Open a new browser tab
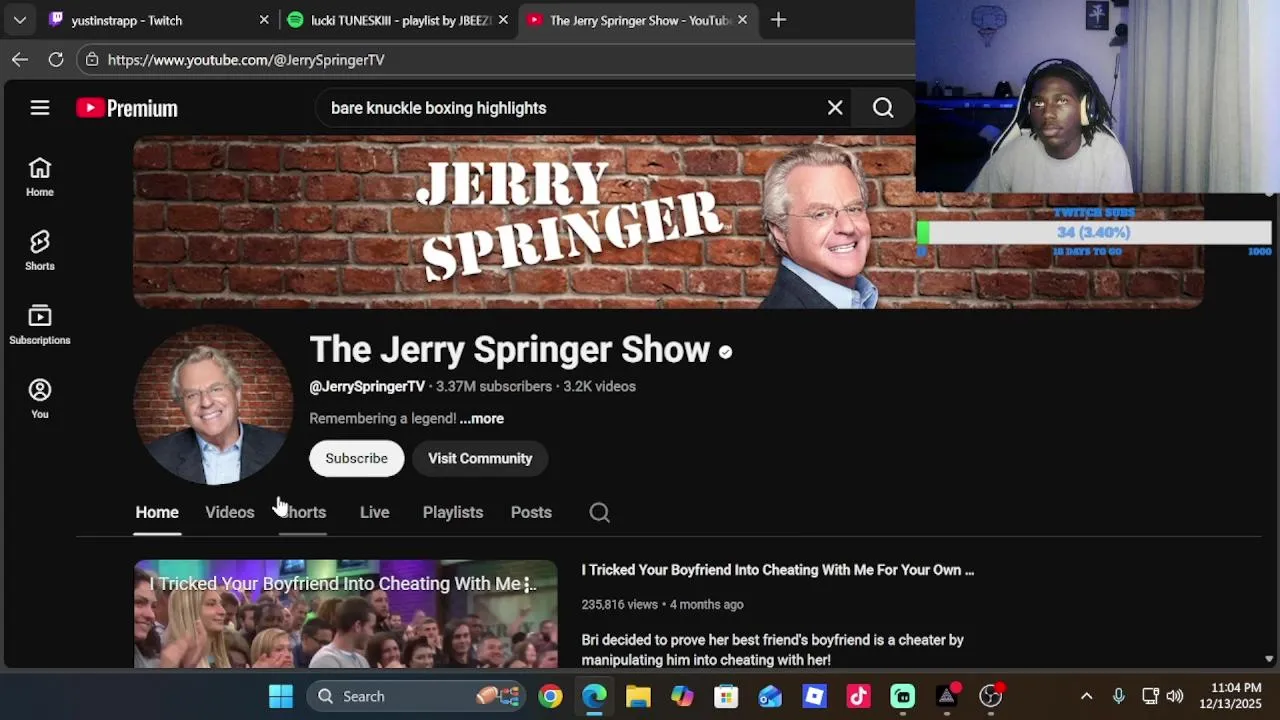The image size is (1280, 720). click(778, 20)
